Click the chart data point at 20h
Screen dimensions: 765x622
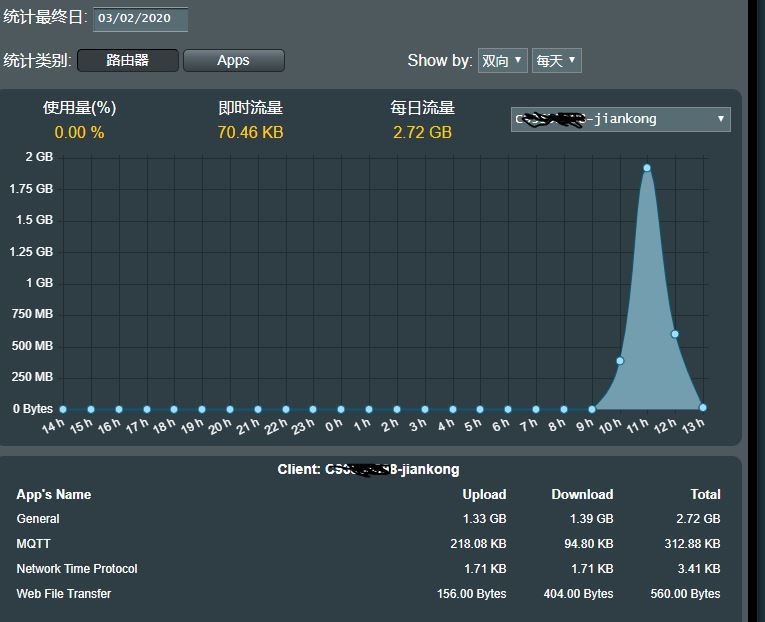[x=230, y=409]
